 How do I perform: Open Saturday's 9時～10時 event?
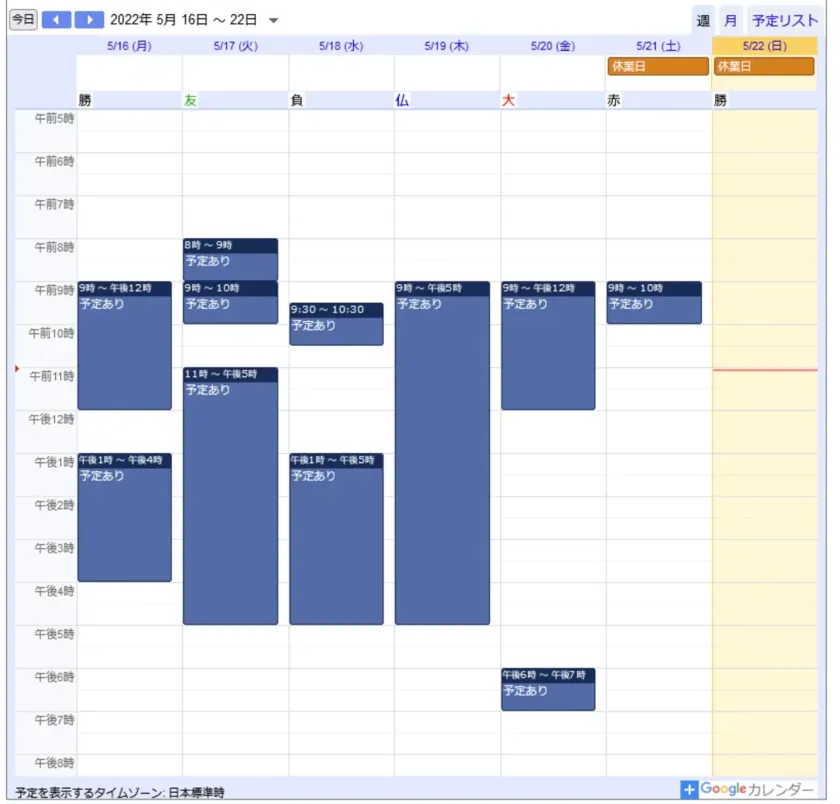[653, 303]
